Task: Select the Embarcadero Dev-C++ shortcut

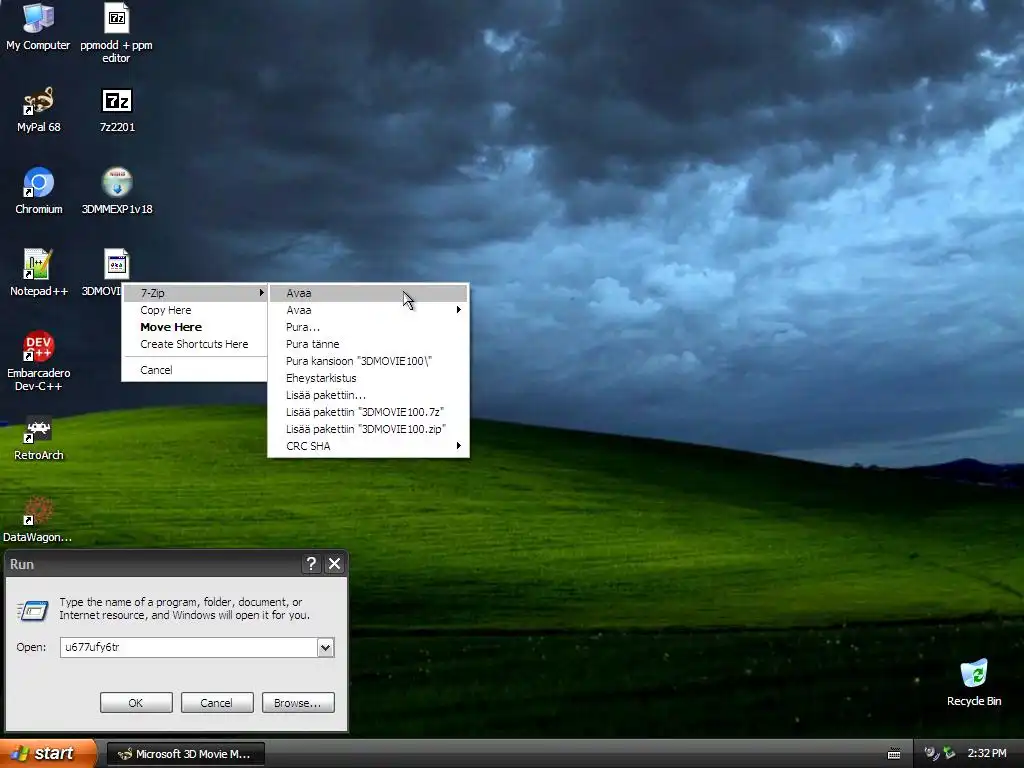Action: pyautogui.click(x=39, y=360)
